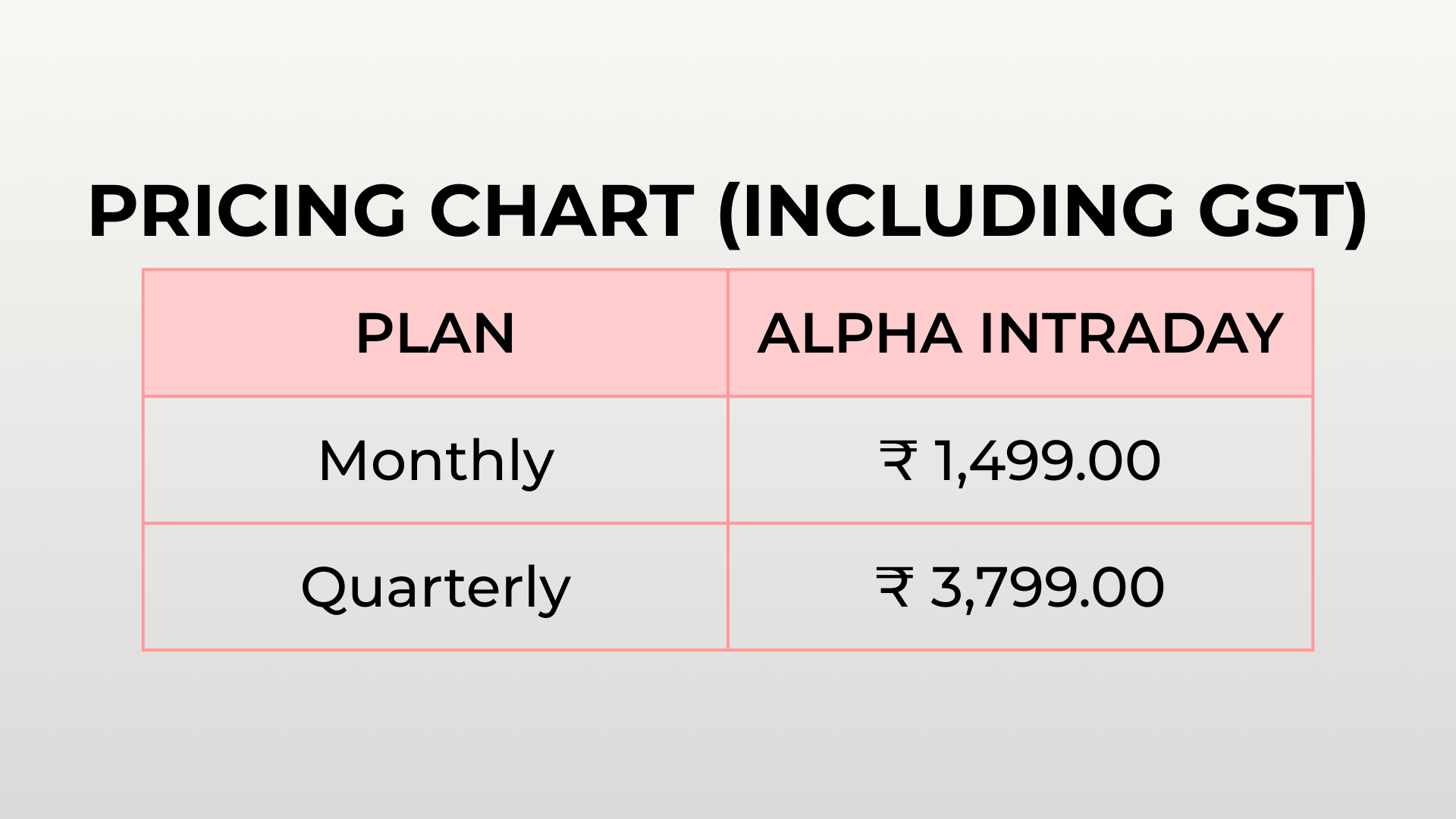Click the word PRICING in the title
The width and height of the screenshot is (1456, 819).
coord(248,211)
